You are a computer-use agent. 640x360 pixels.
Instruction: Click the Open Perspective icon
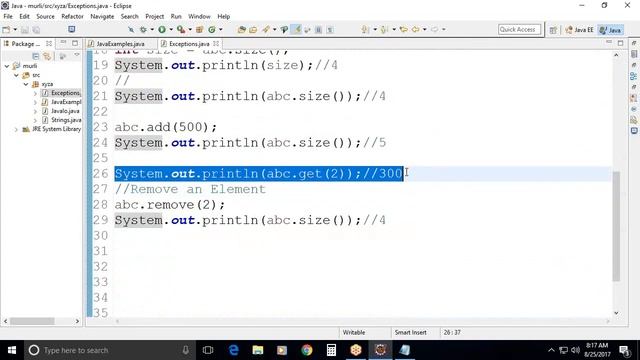(x=553, y=30)
